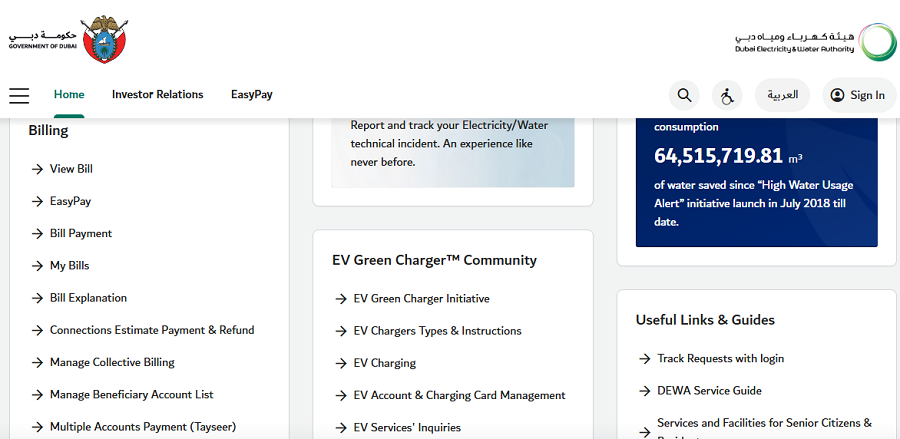900x439 pixels.
Task: Go to My Bills
Action: [x=69, y=266]
